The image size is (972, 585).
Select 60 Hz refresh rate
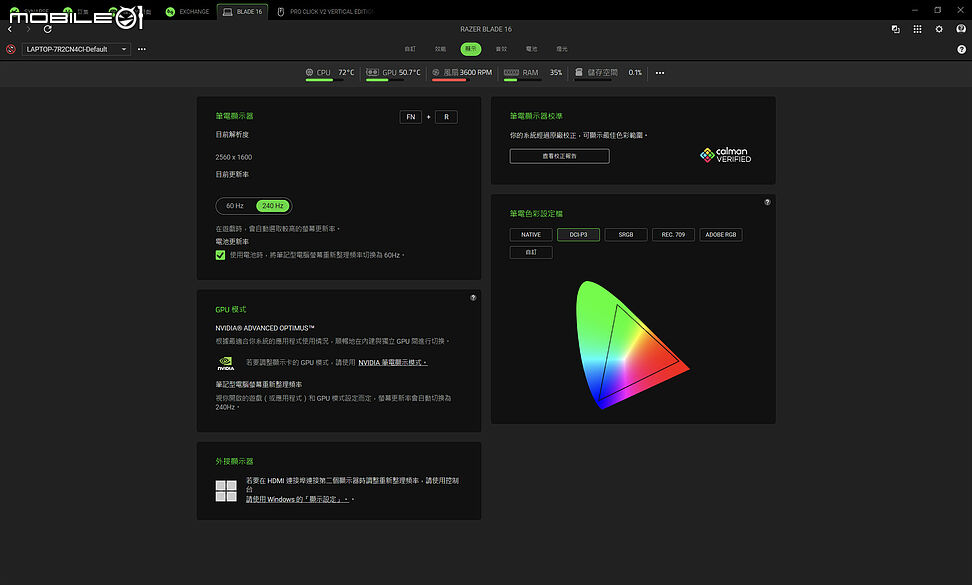click(x=235, y=206)
